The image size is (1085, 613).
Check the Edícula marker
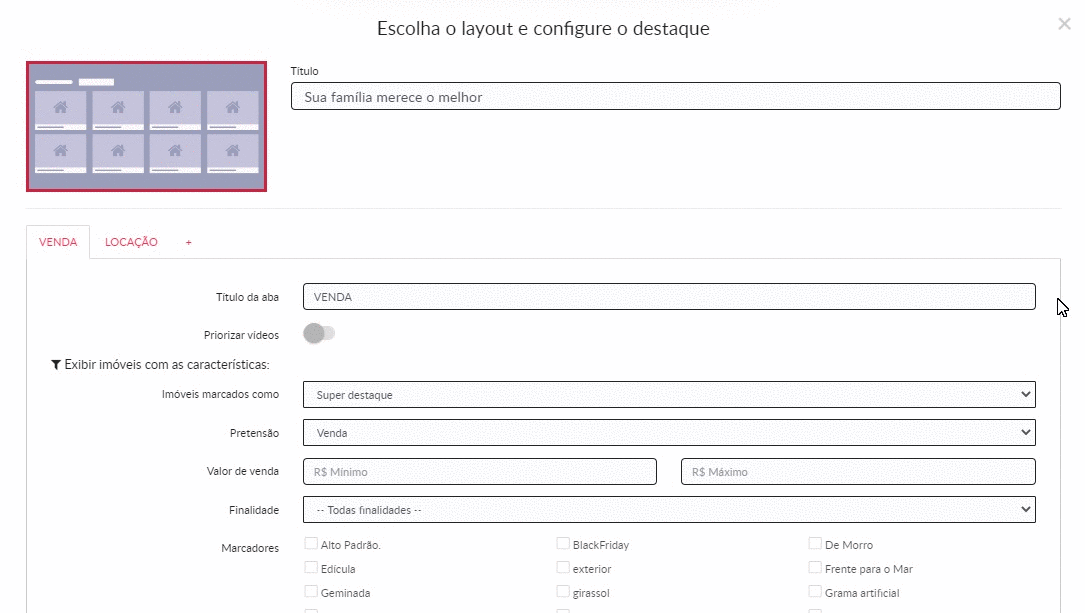coord(311,568)
